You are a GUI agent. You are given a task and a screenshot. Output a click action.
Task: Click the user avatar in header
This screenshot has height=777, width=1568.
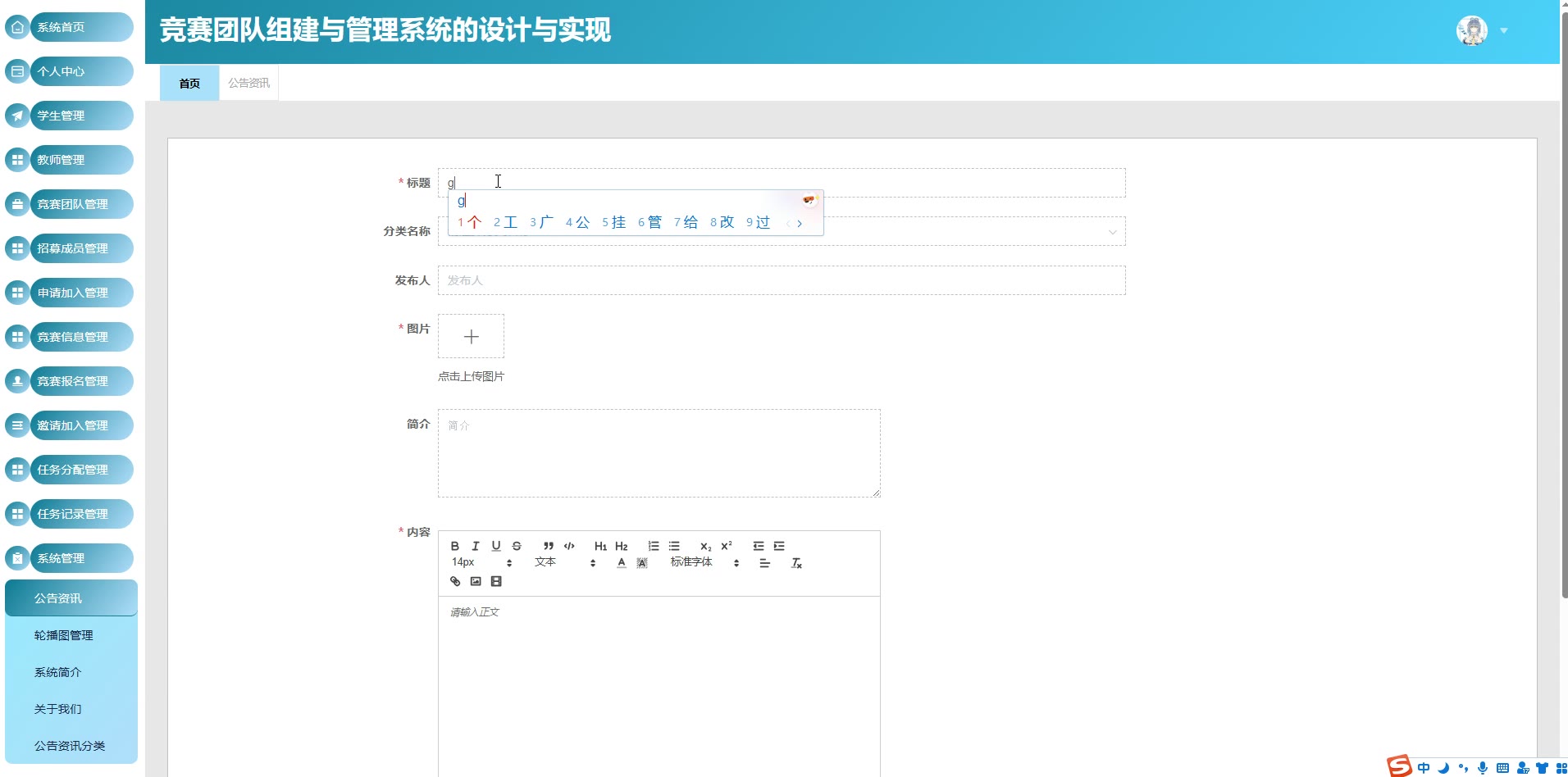click(1472, 31)
